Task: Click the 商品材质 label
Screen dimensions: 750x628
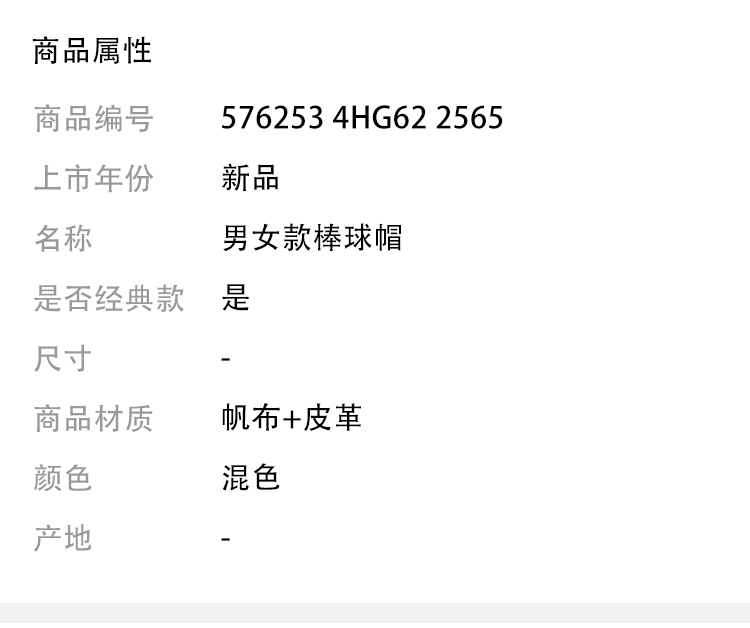Action: pyautogui.click(x=94, y=419)
